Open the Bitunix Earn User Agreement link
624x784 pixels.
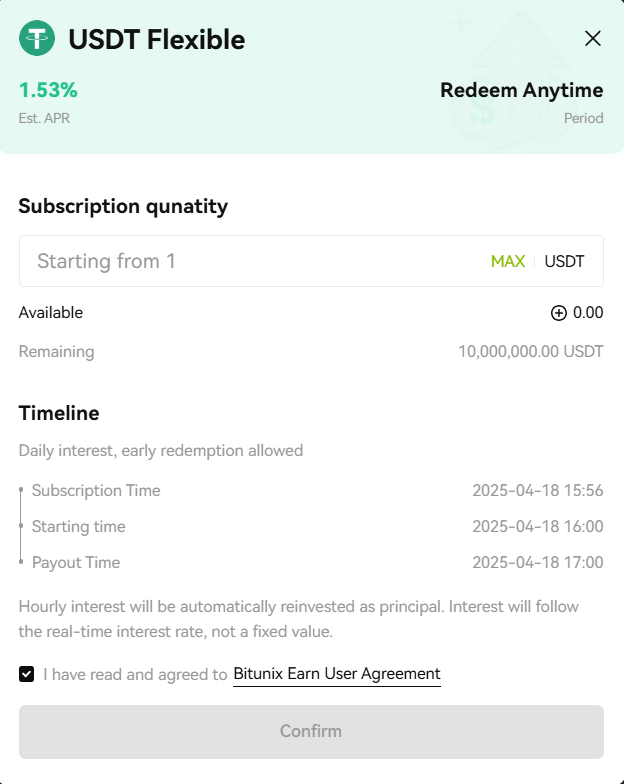[x=336, y=674]
